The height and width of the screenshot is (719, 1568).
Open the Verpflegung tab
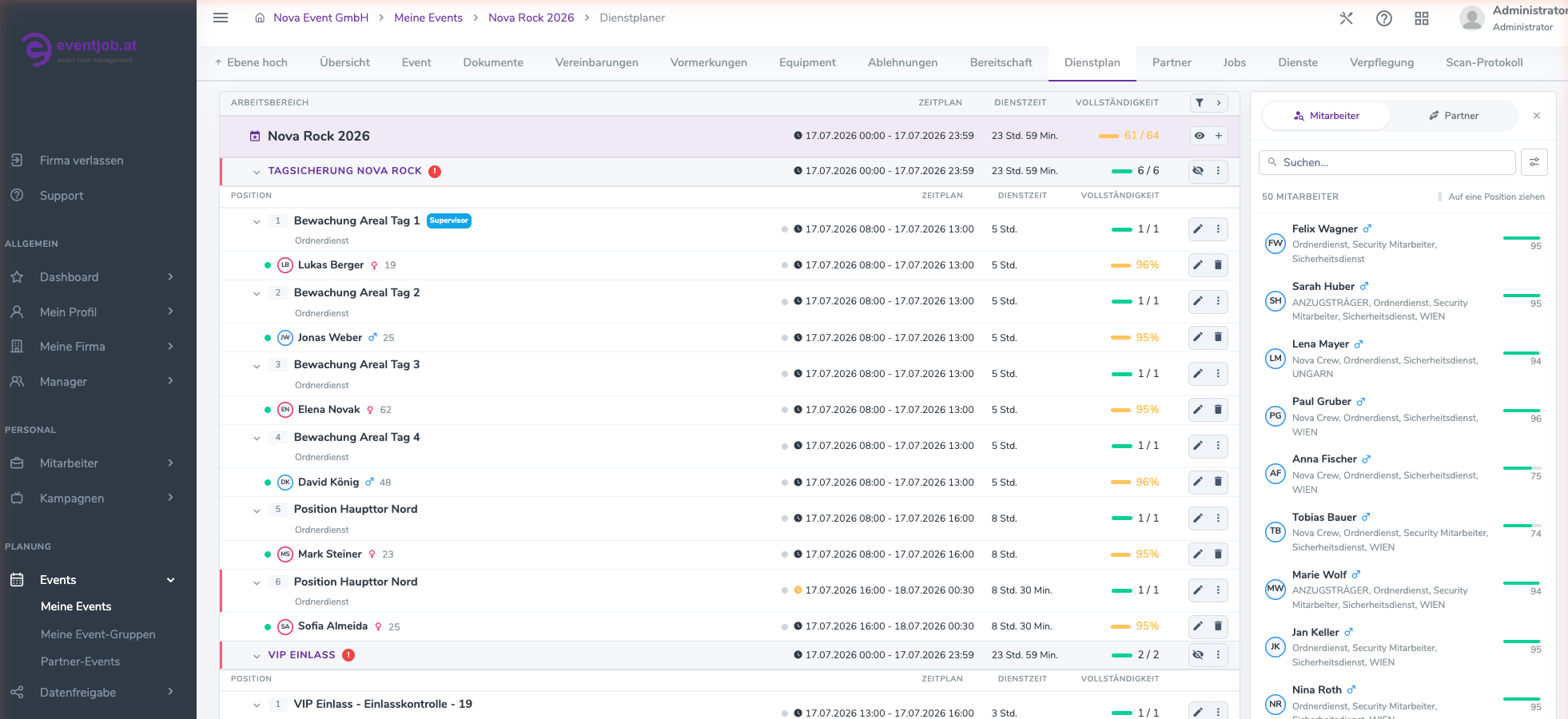click(1382, 62)
